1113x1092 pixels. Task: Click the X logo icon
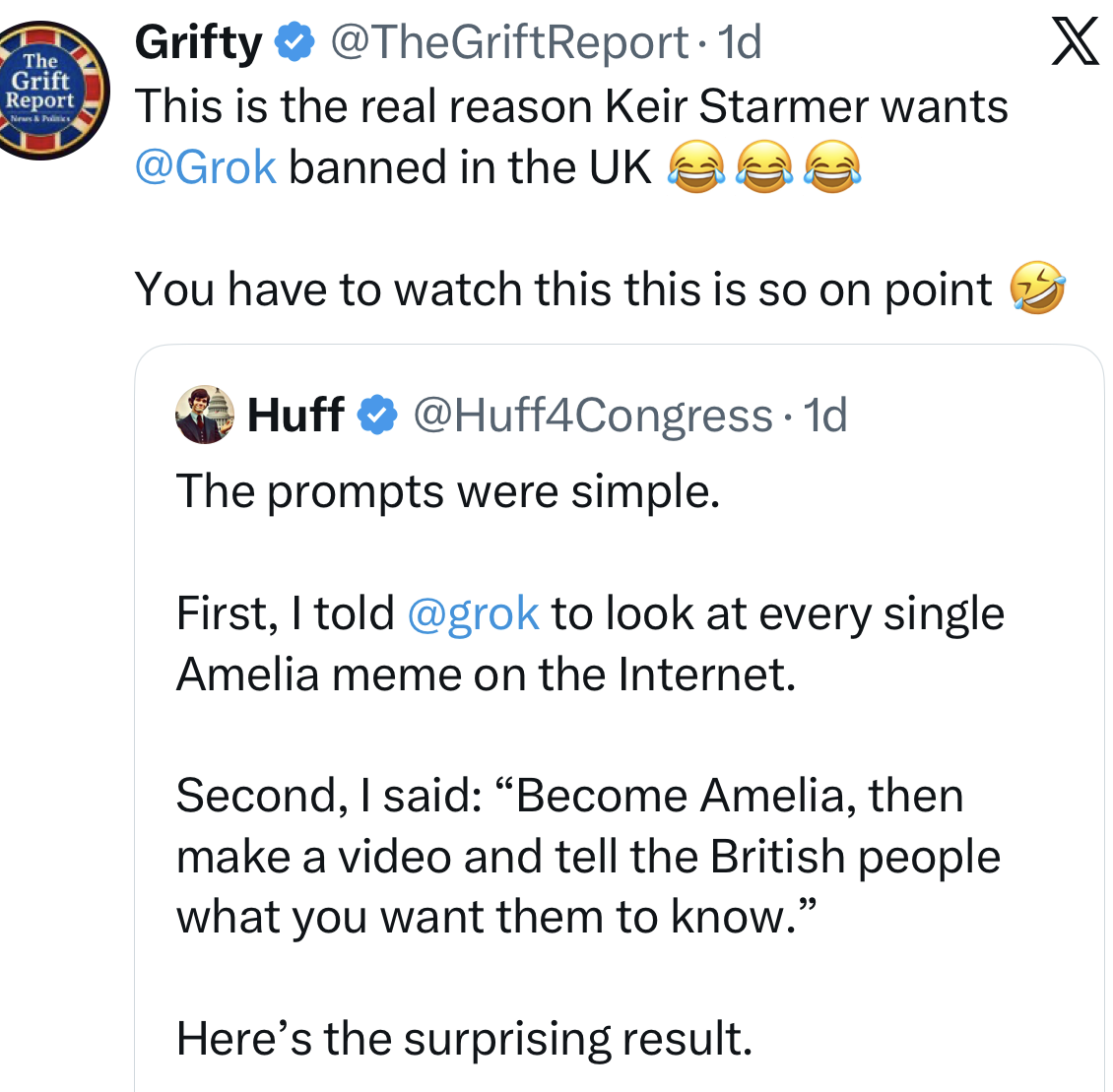point(1075,43)
